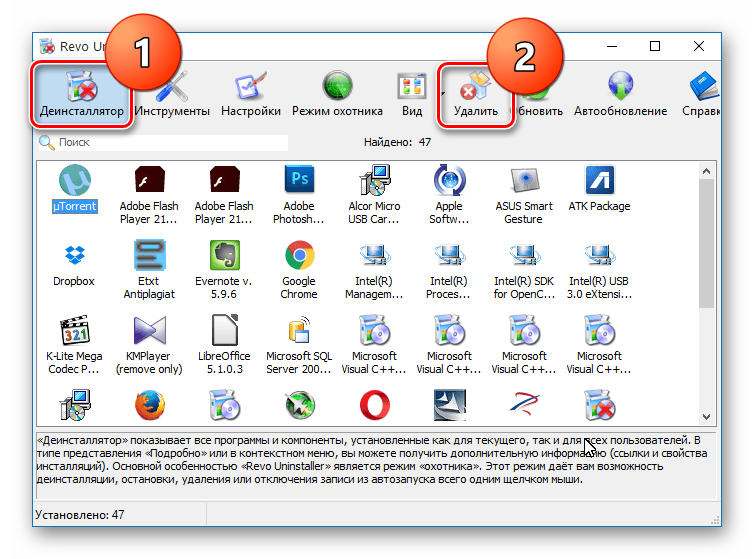
Task: Select Intel(R) USB 3.0 eXtensible entry
Action: click(599, 269)
